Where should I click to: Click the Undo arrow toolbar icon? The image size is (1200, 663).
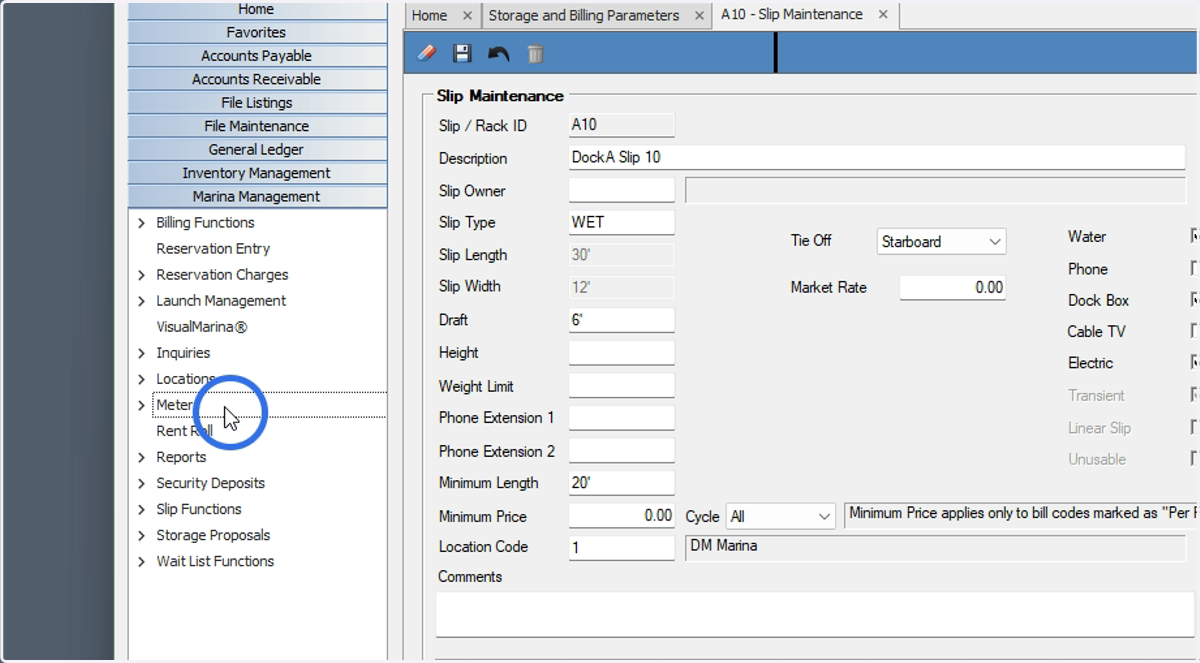(498, 53)
